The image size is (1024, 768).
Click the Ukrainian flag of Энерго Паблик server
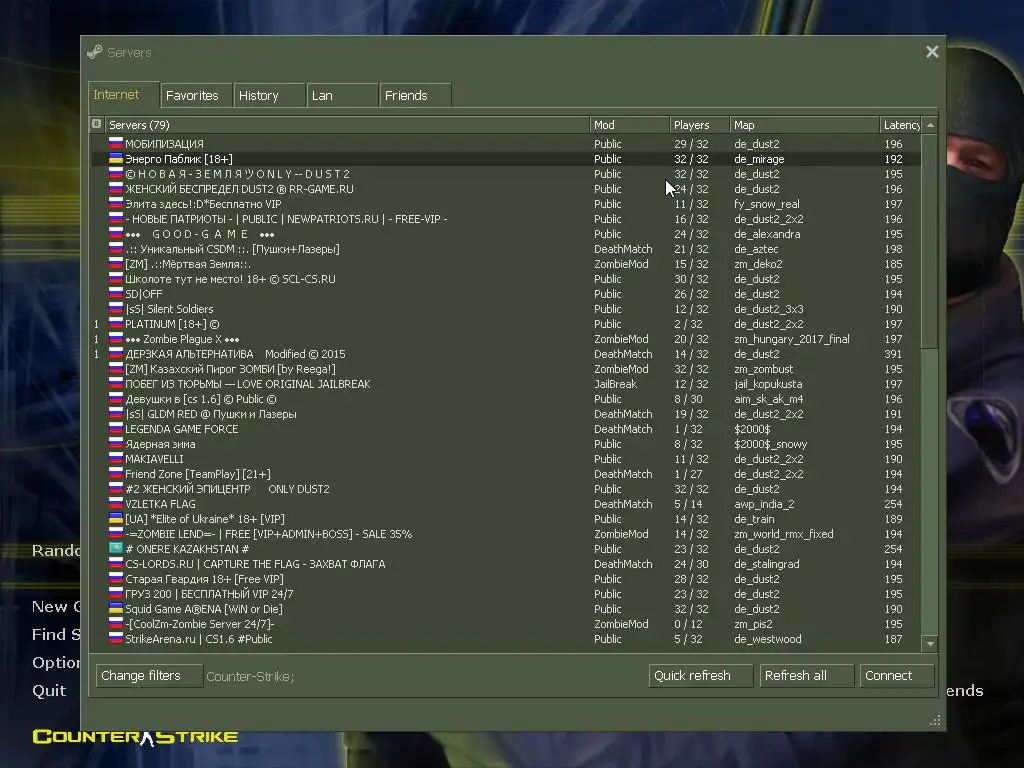tap(116, 158)
